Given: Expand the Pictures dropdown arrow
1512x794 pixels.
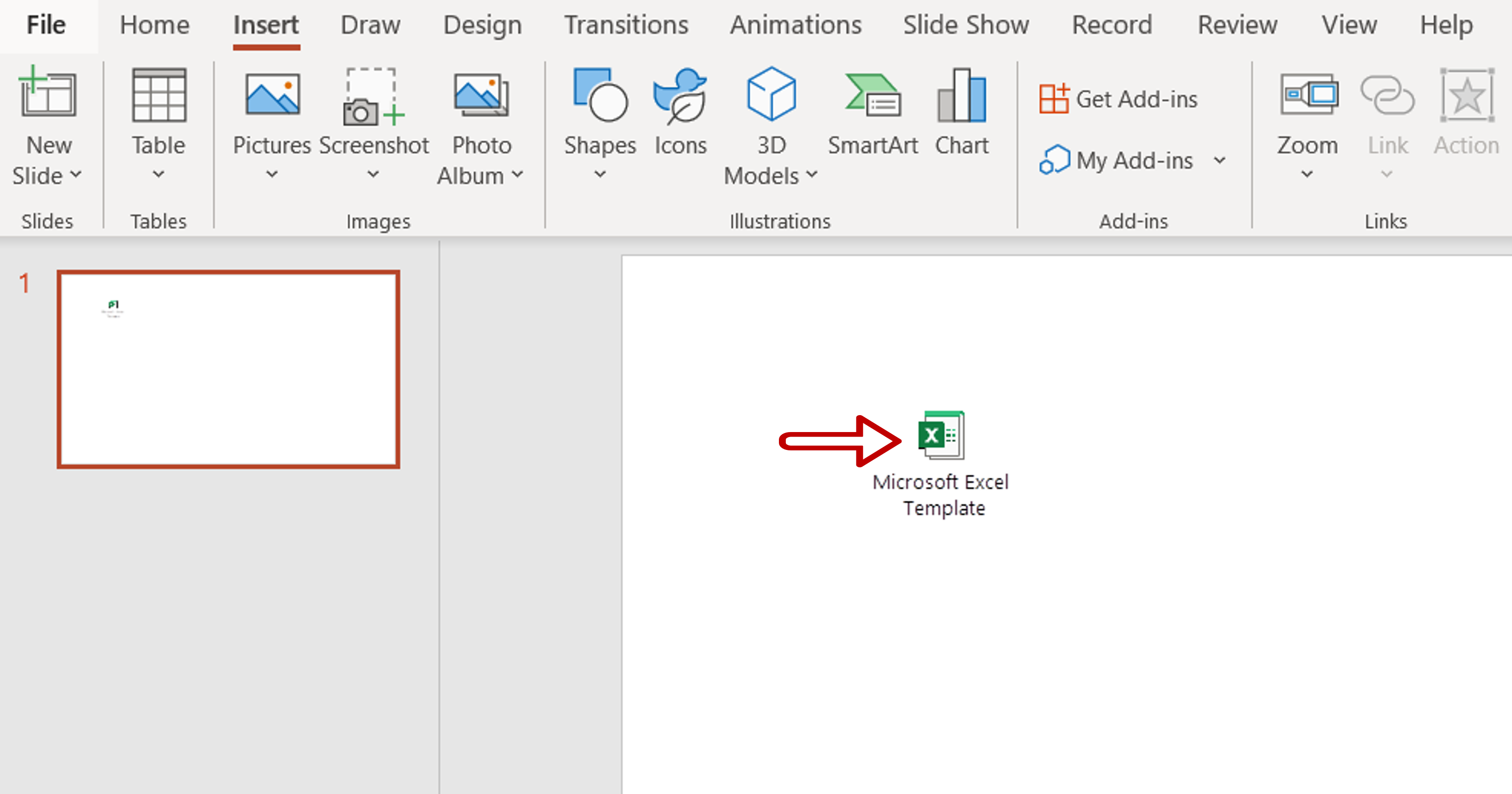Looking at the screenshot, I should click(269, 175).
